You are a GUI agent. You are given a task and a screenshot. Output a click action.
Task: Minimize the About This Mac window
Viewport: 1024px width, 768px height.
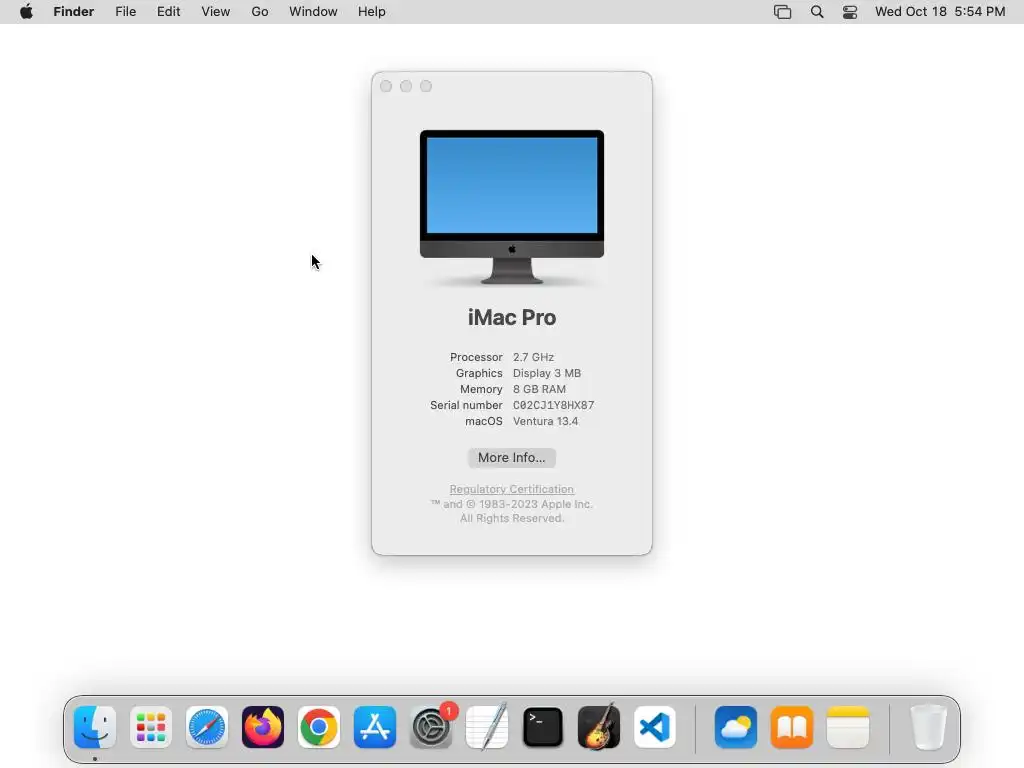coord(406,86)
